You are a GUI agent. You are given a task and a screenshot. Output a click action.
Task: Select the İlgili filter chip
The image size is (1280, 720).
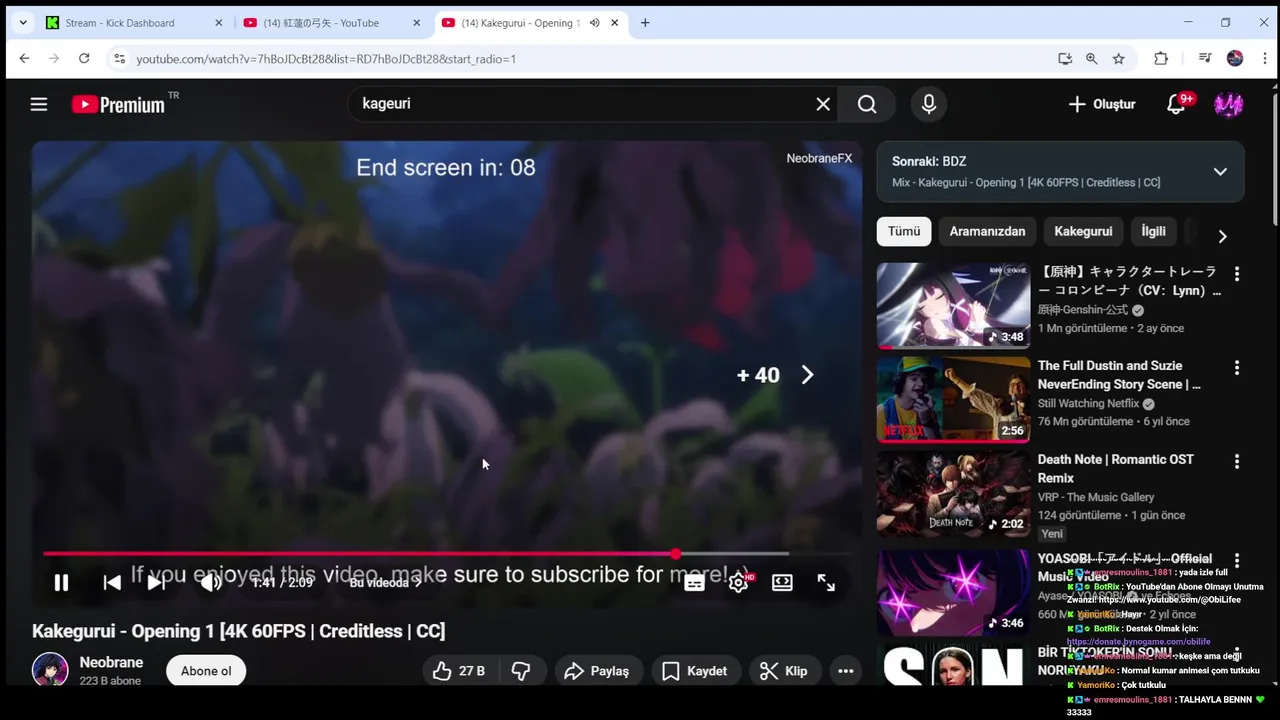pyautogui.click(x=1154, y=231)
